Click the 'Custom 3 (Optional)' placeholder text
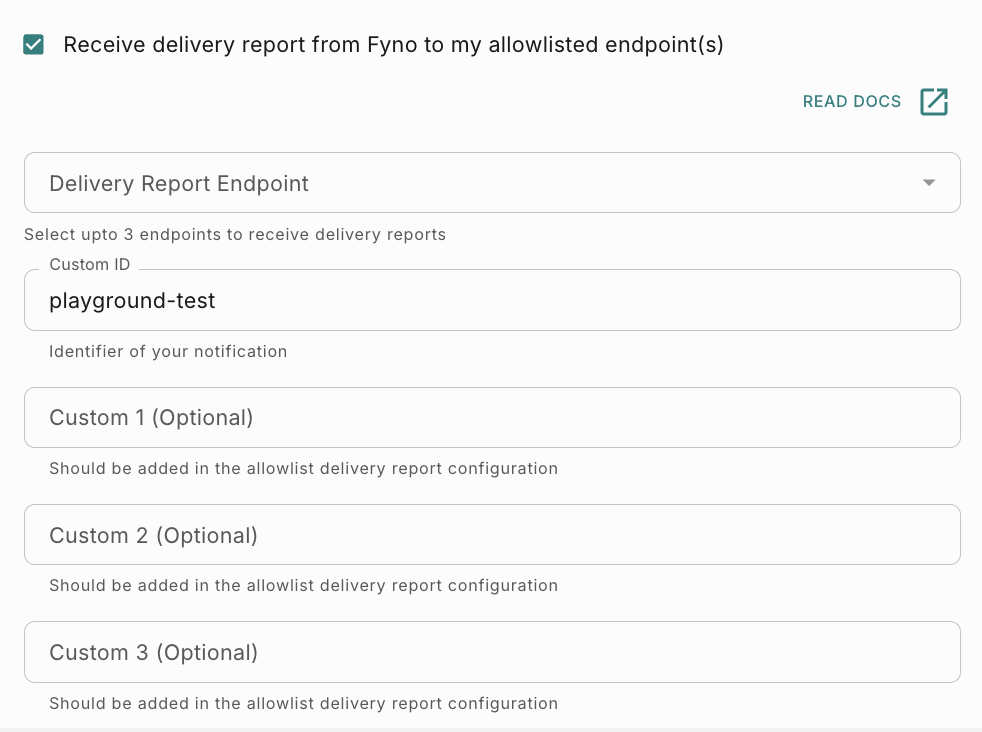 (x=153, y=653)
